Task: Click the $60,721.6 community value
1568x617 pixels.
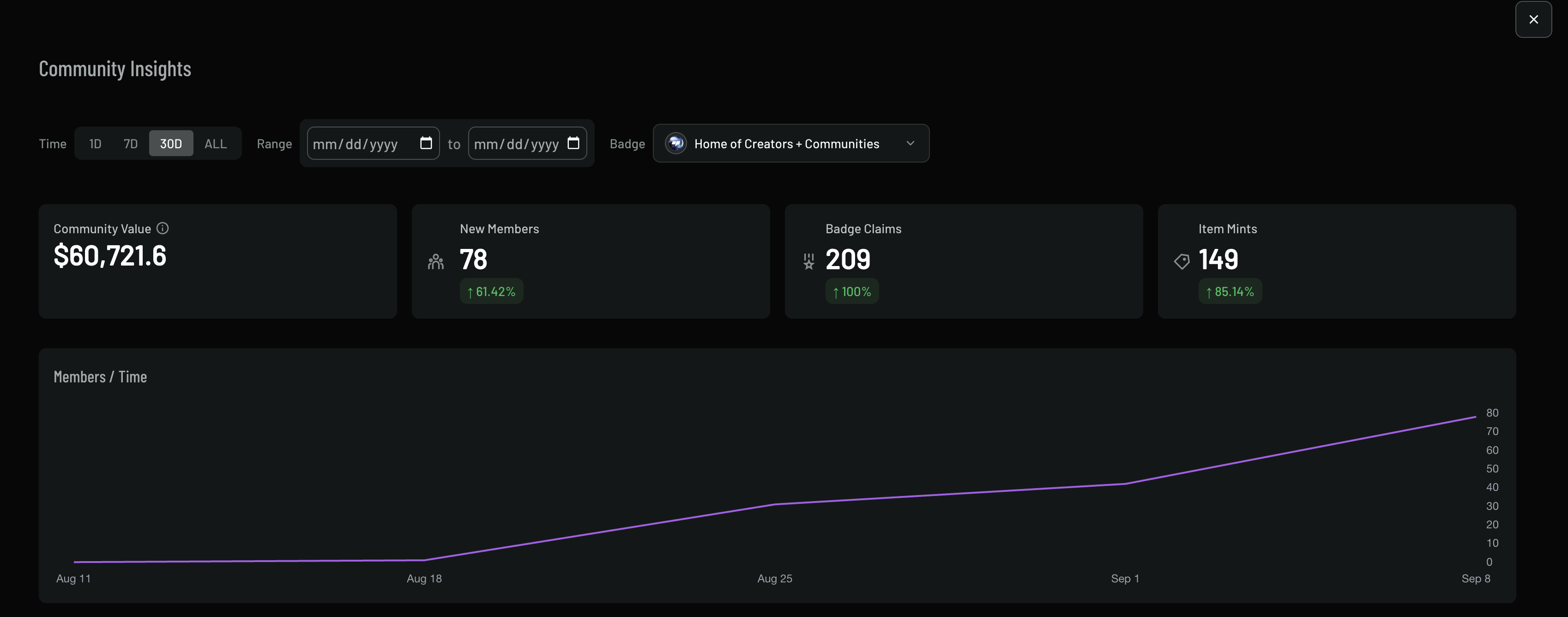Action: [110, 256]
